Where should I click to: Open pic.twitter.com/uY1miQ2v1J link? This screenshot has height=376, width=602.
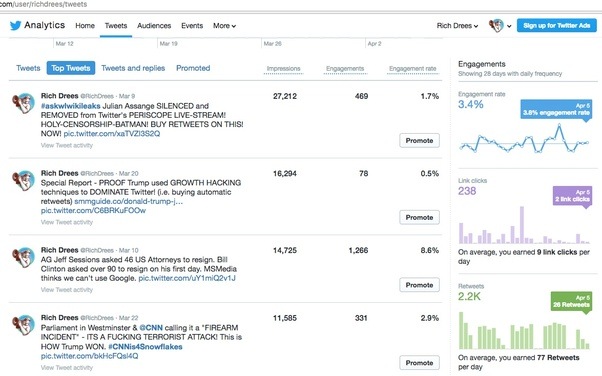click(x=187, y=278)
